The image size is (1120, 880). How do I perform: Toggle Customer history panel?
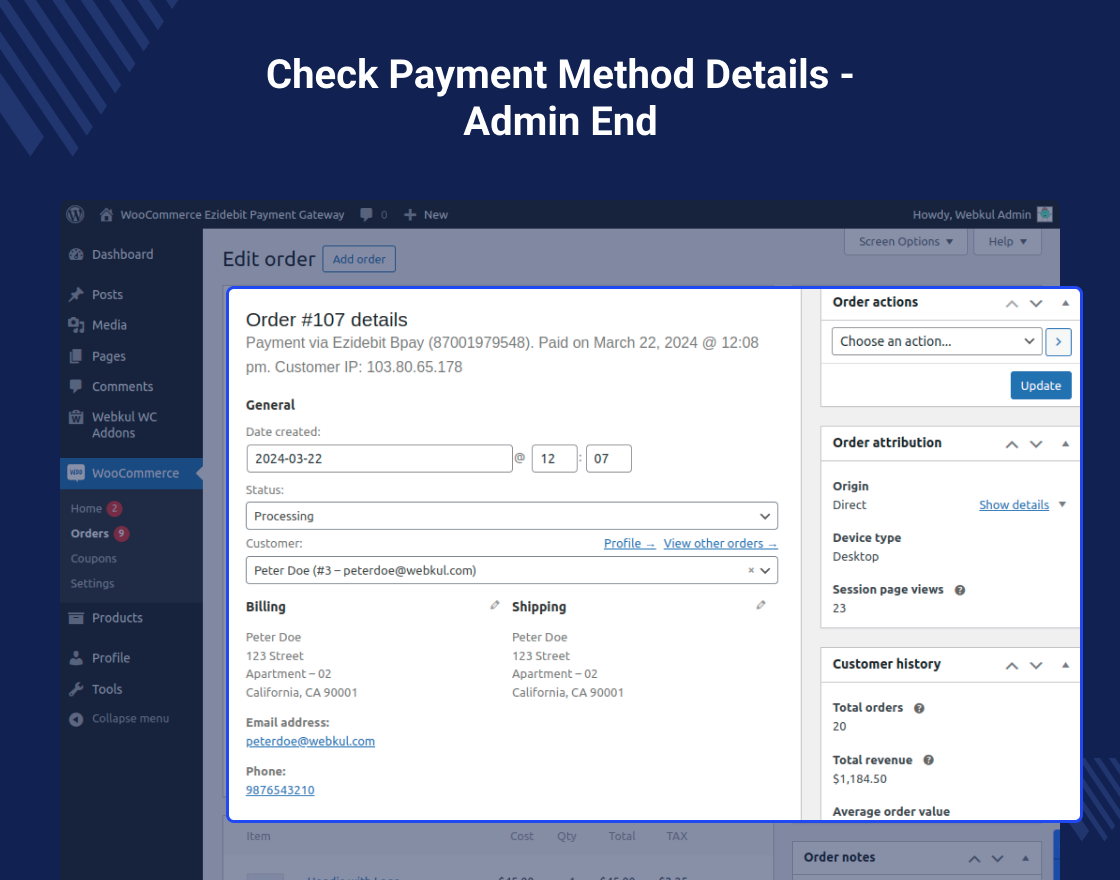pyautogui.click(x=1065, y=665)
